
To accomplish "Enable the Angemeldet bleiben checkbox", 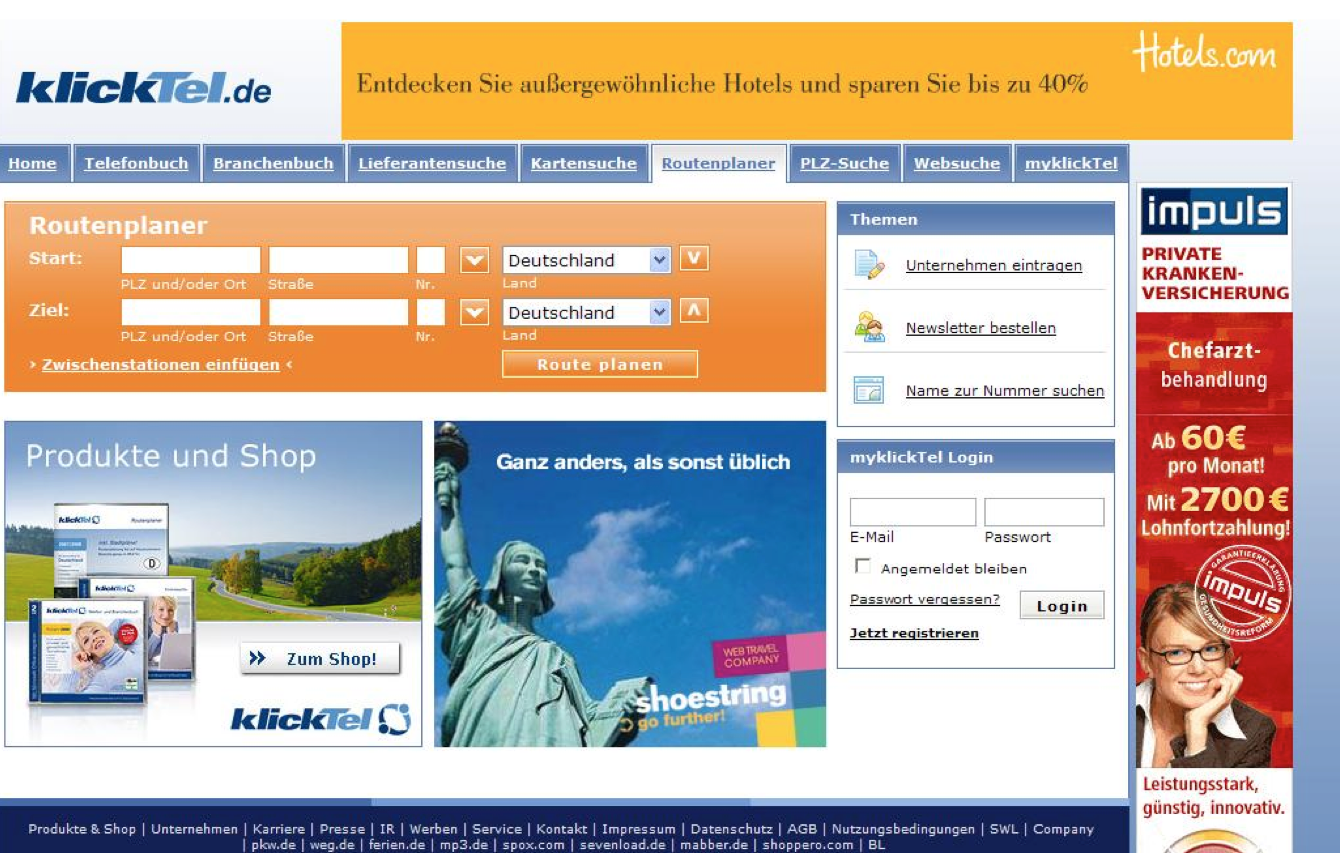I will tap(862, 567).
